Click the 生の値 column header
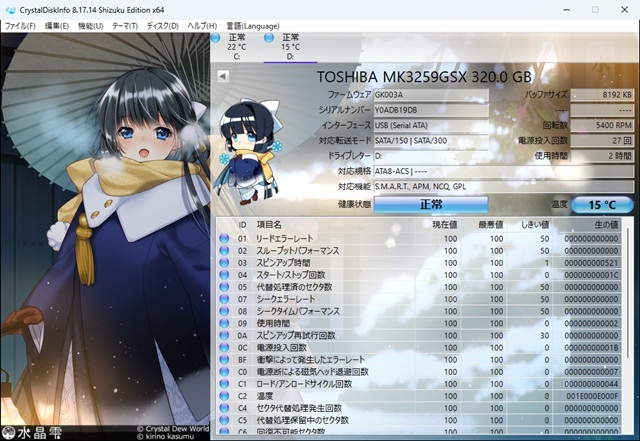 [x=590, y=225]
